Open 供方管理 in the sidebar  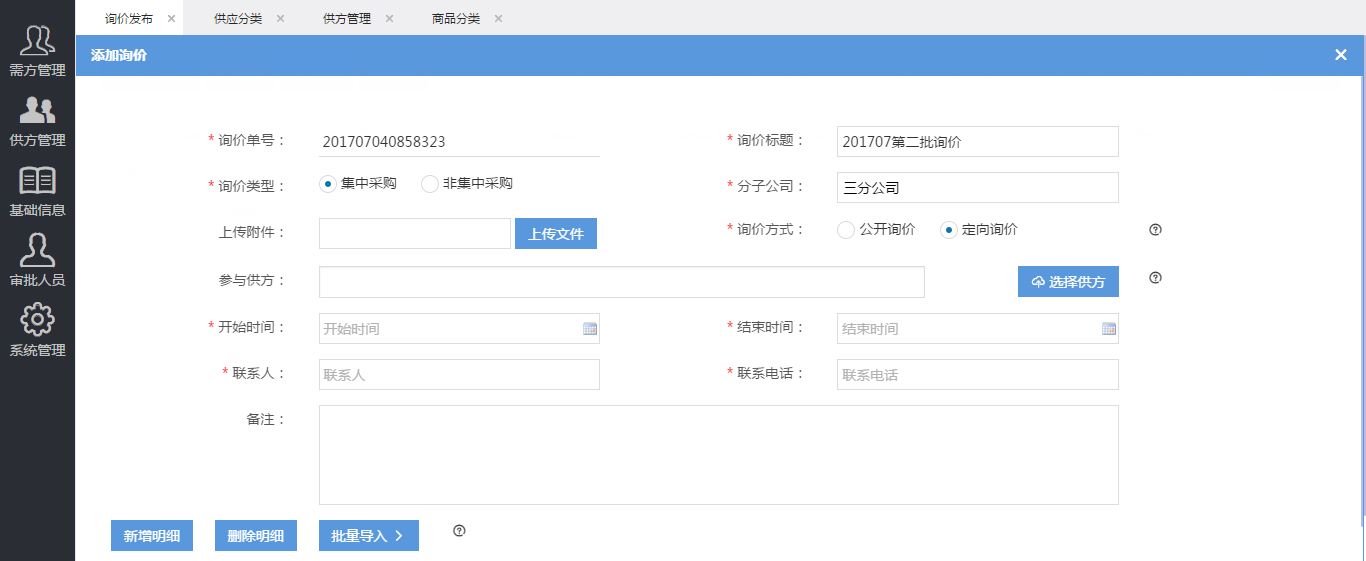[37, 120]
